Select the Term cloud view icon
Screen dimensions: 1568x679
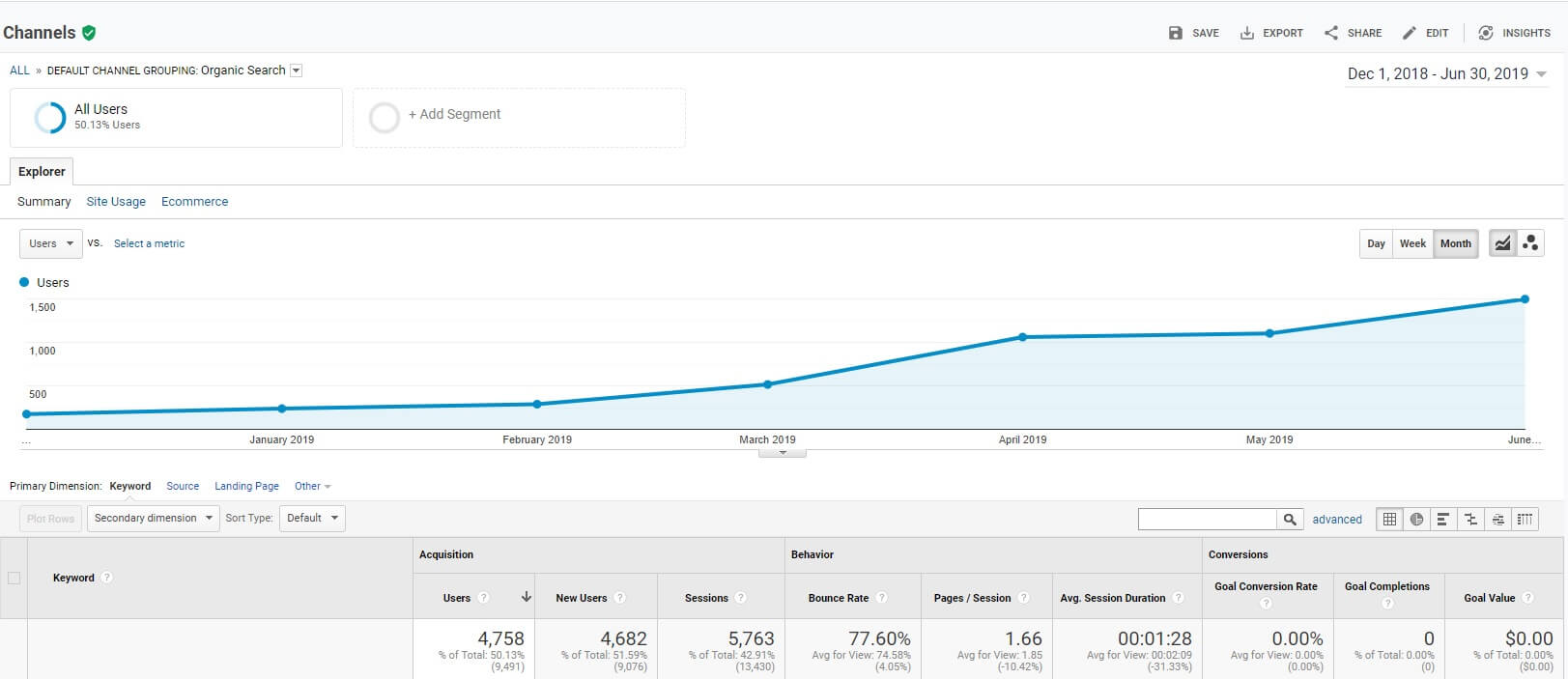point(1497,520)
